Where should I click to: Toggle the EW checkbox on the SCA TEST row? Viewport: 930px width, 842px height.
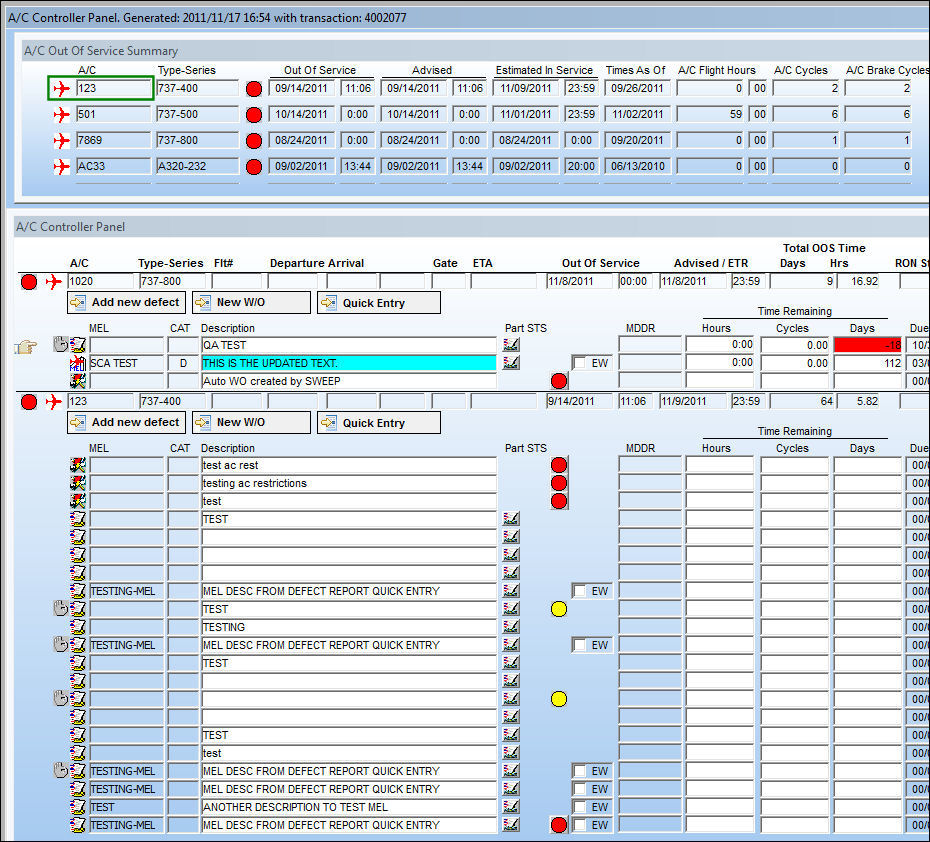coord(579,363)
